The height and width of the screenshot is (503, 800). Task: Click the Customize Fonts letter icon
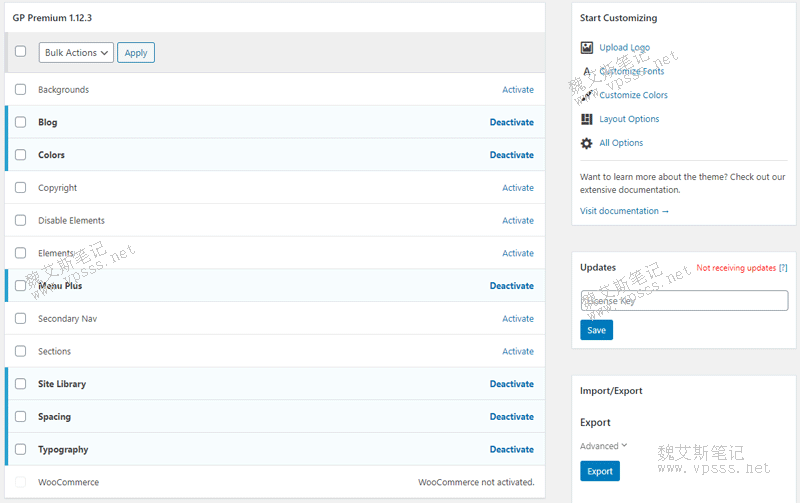(586, 71)
